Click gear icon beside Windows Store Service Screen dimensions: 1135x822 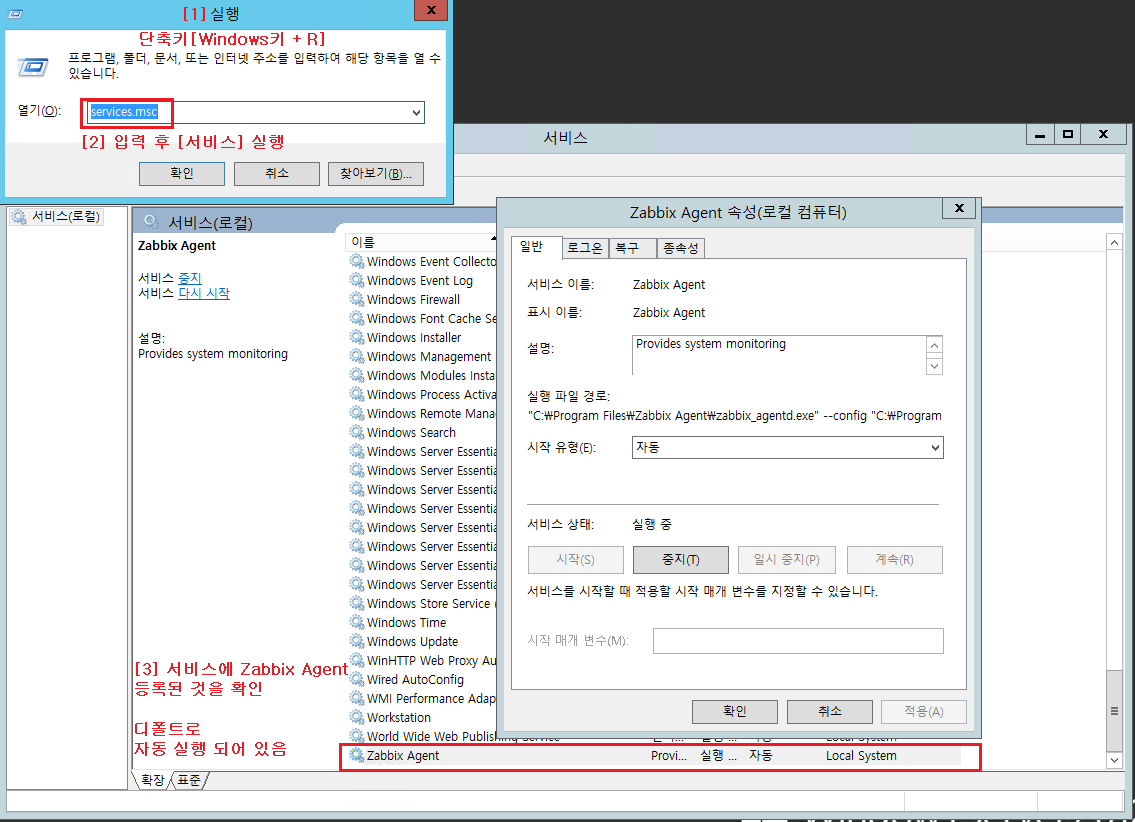pyautogui.click(x=357, y=603)
